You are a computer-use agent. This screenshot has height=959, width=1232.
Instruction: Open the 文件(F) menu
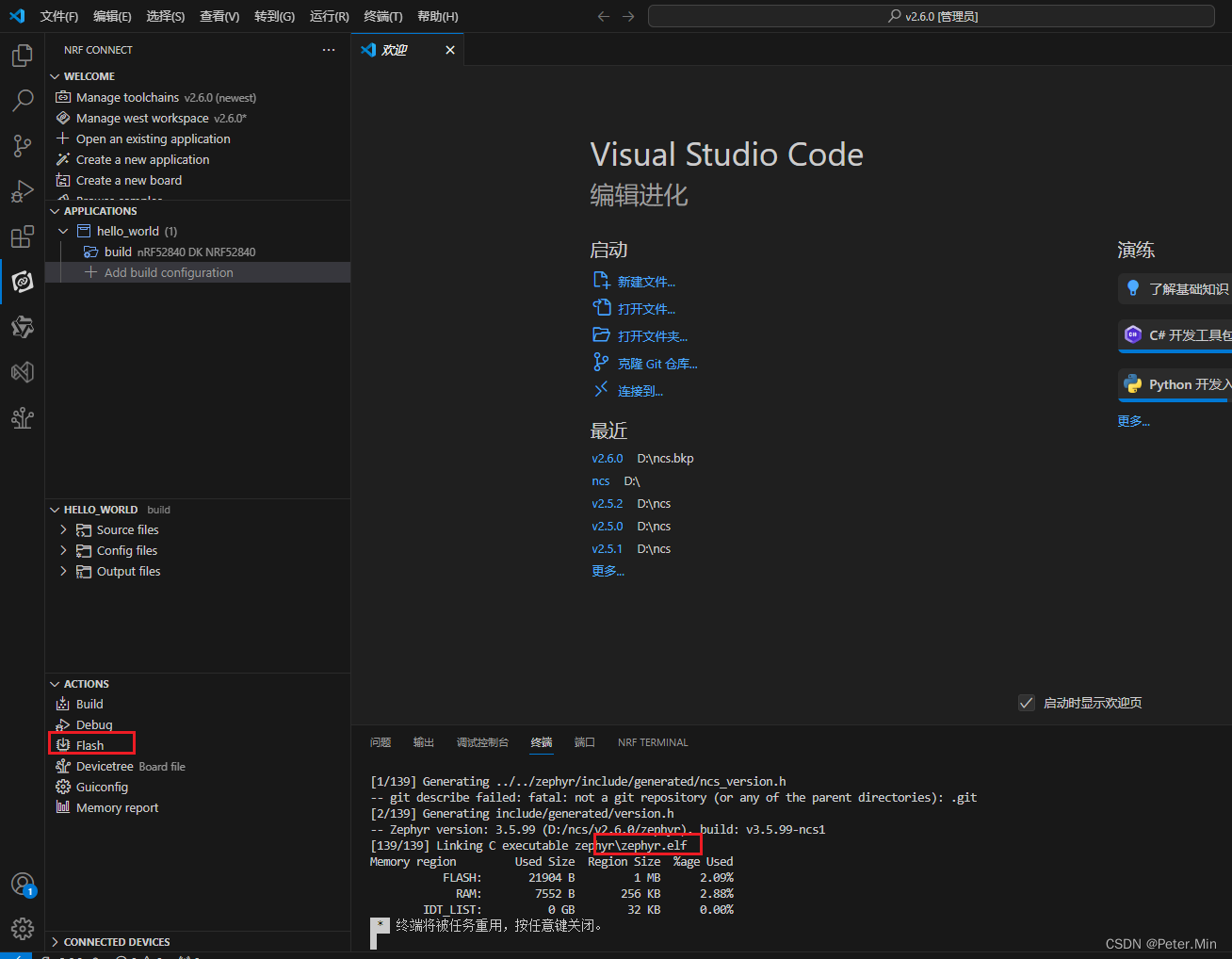tap(59, 16)
